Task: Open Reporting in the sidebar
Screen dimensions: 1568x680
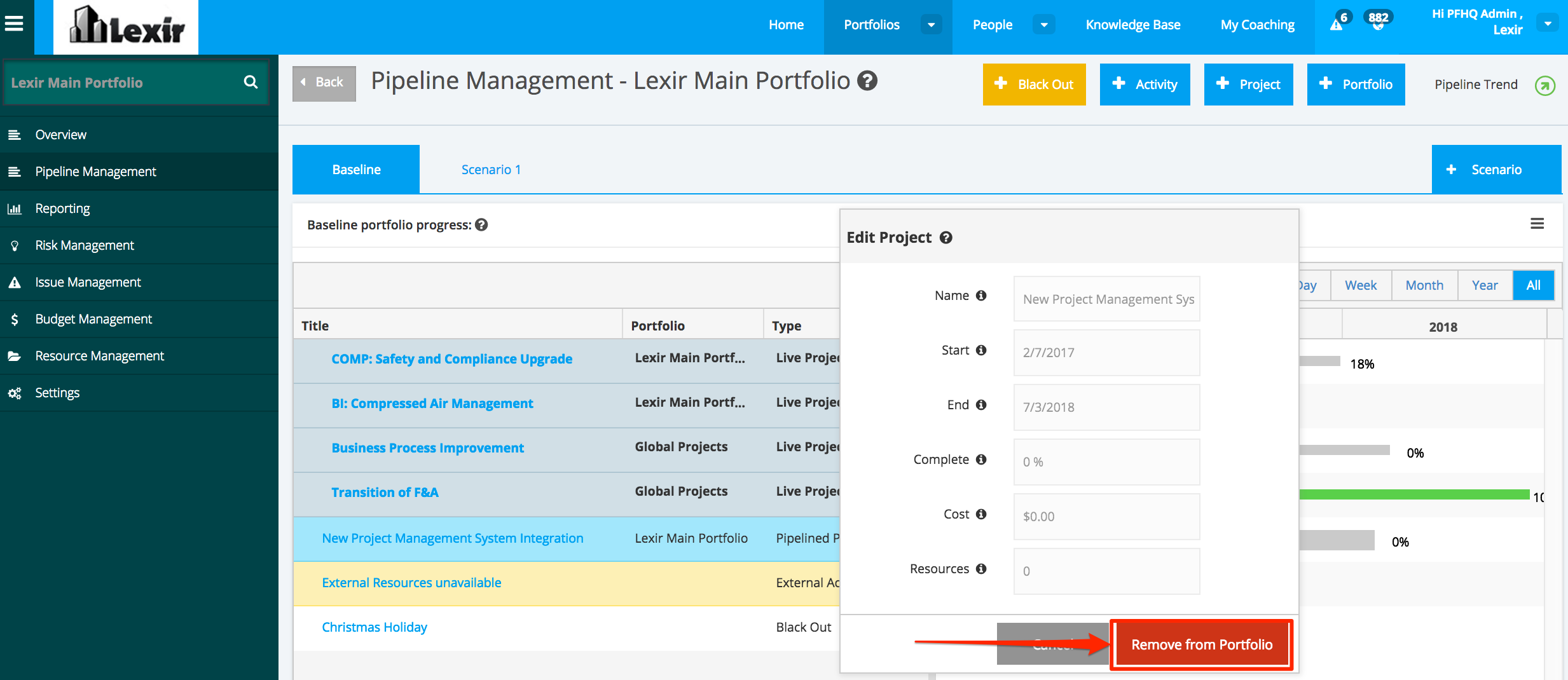Action: [139, 208]
